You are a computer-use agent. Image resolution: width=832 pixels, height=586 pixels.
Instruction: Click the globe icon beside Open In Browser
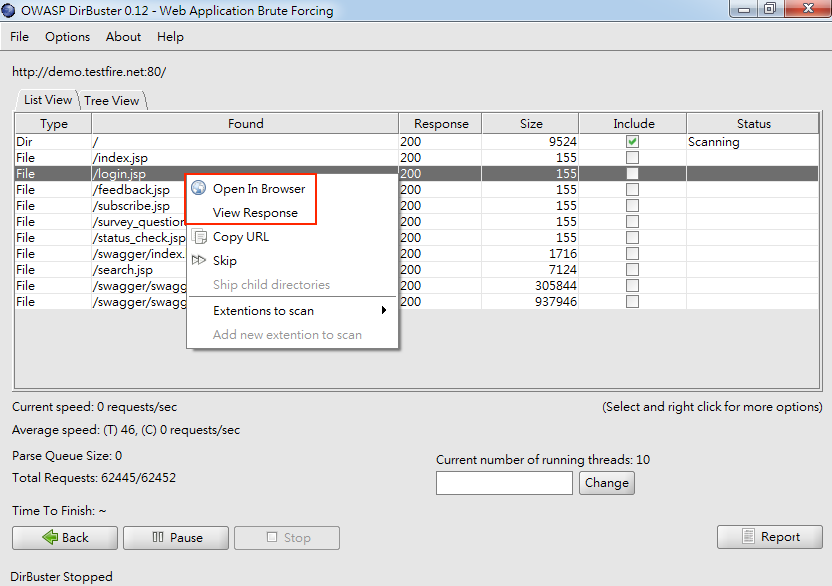tap(198, 188)
